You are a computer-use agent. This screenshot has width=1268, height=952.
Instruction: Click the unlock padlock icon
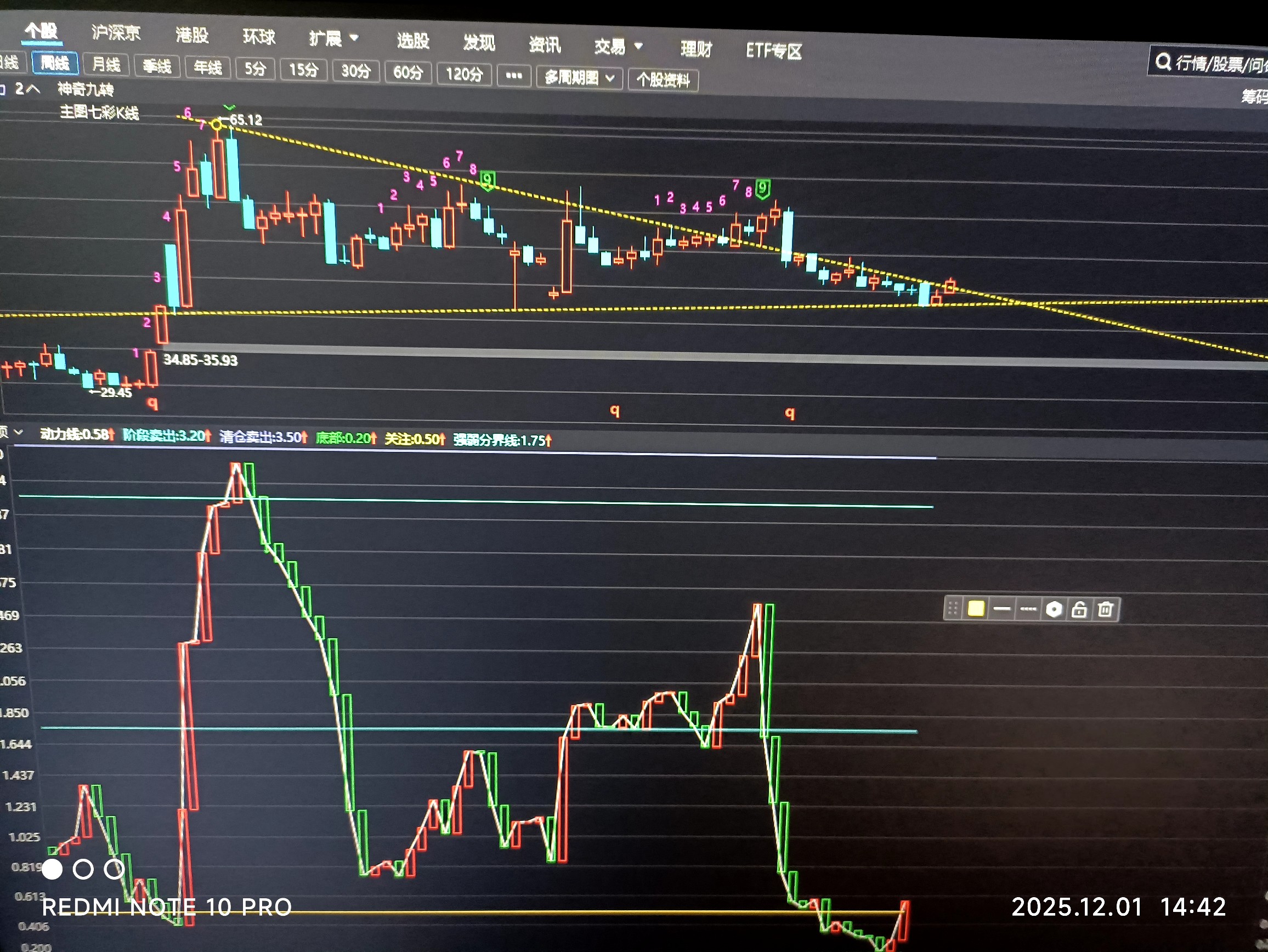(x=1079, y=609)
